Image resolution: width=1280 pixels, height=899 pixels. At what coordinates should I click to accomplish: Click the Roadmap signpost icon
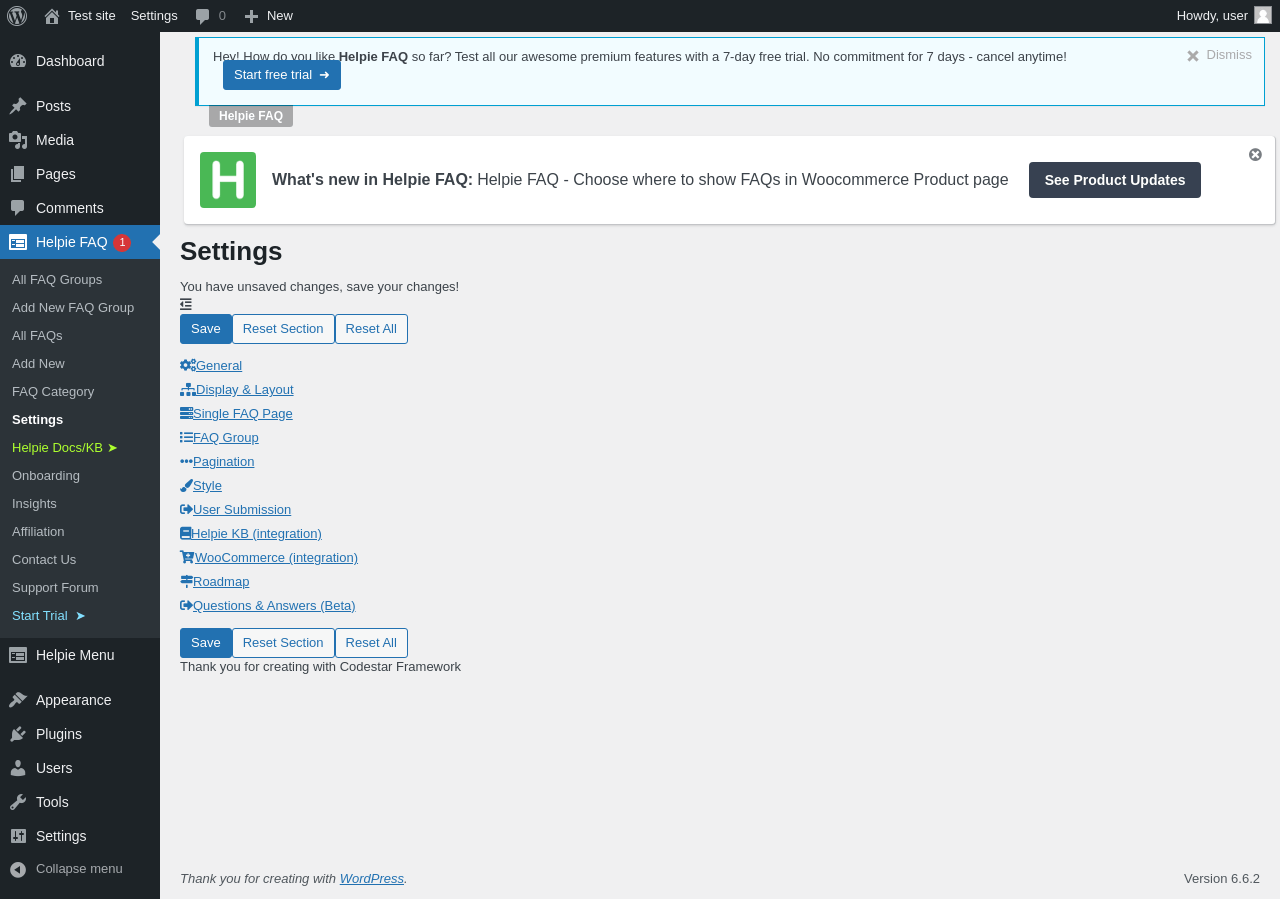[186, 581]
